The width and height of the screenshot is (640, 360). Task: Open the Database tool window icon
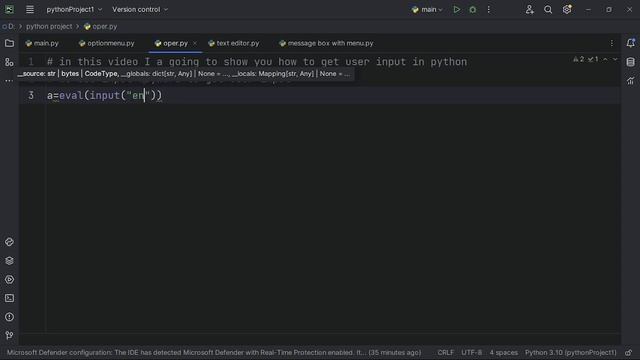click(x=631, y=62)
